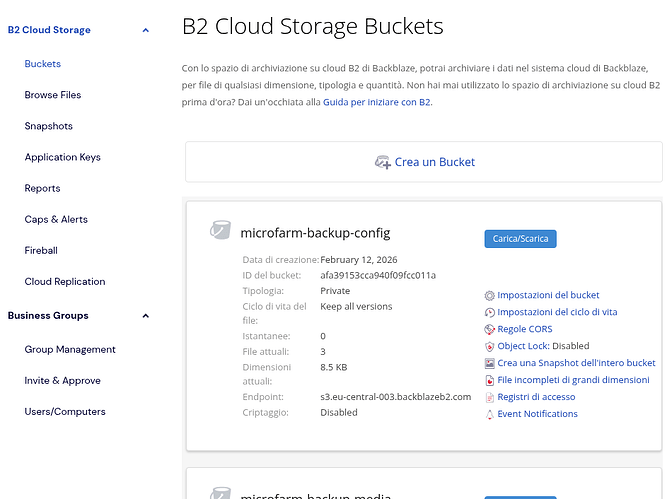Image resolution: width=667 pixels, height=499 pixels.
Task: Click the Registri di accesso document icon
Action: coord(490,397)
